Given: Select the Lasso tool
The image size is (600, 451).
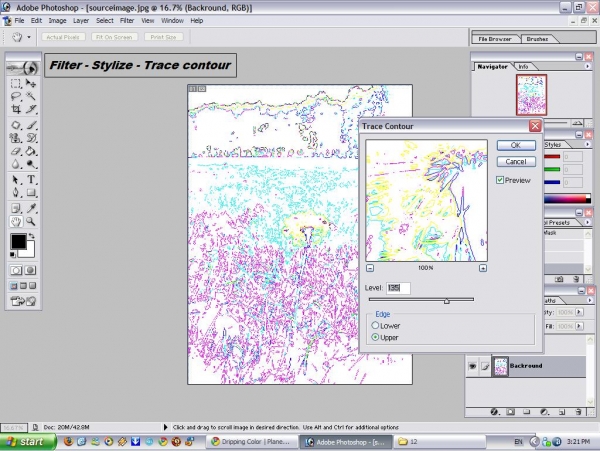Looking at the screenshot, I should click(x=16, y=96).
